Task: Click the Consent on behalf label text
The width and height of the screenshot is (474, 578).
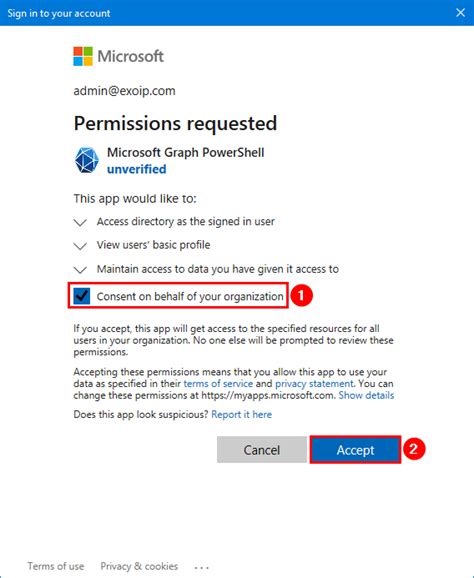Action: pos(190,296)
